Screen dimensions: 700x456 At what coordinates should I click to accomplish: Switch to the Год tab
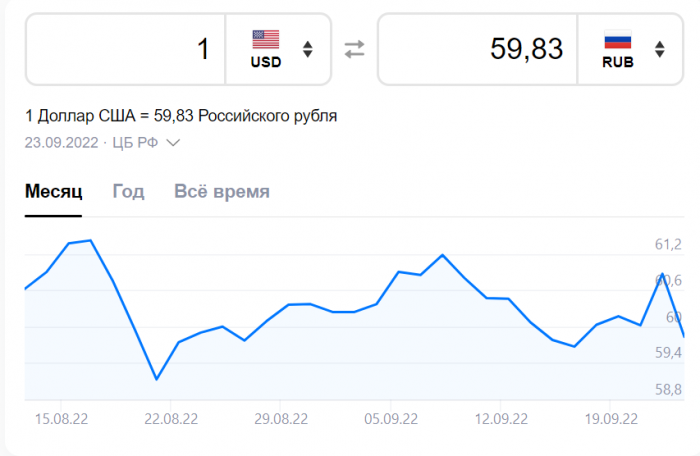coord(128,191)
